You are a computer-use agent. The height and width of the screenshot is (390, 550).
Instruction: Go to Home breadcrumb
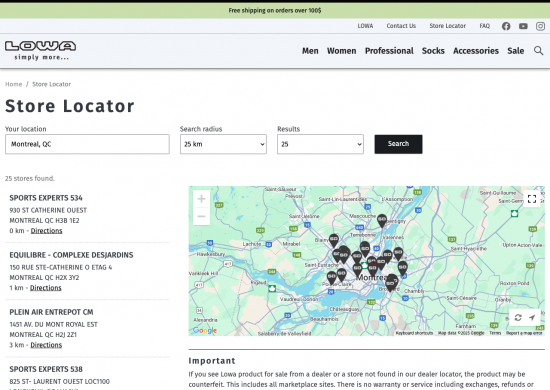[13, 84]
